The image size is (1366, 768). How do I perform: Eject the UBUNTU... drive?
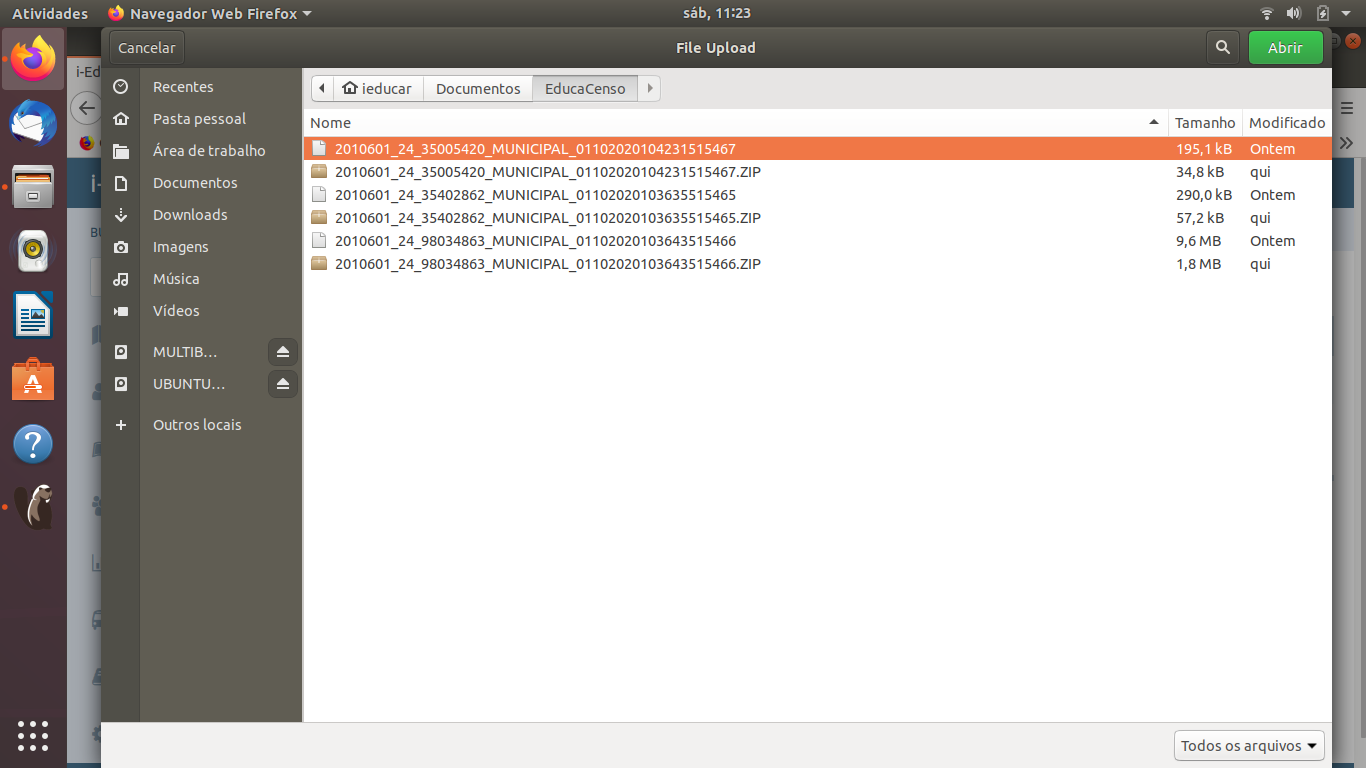283,384
